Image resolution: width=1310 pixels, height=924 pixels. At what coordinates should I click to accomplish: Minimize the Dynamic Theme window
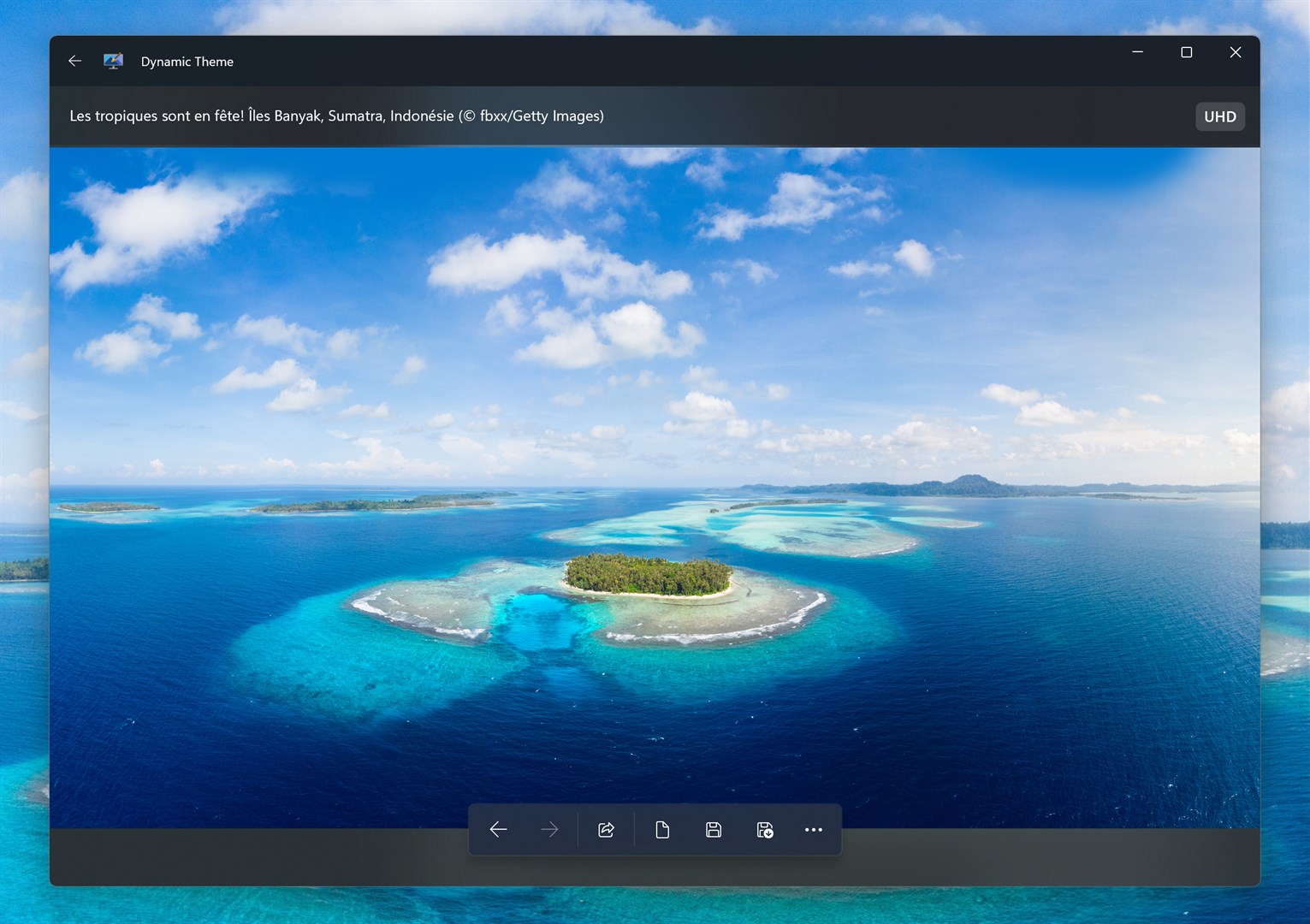coord(1137,52)
